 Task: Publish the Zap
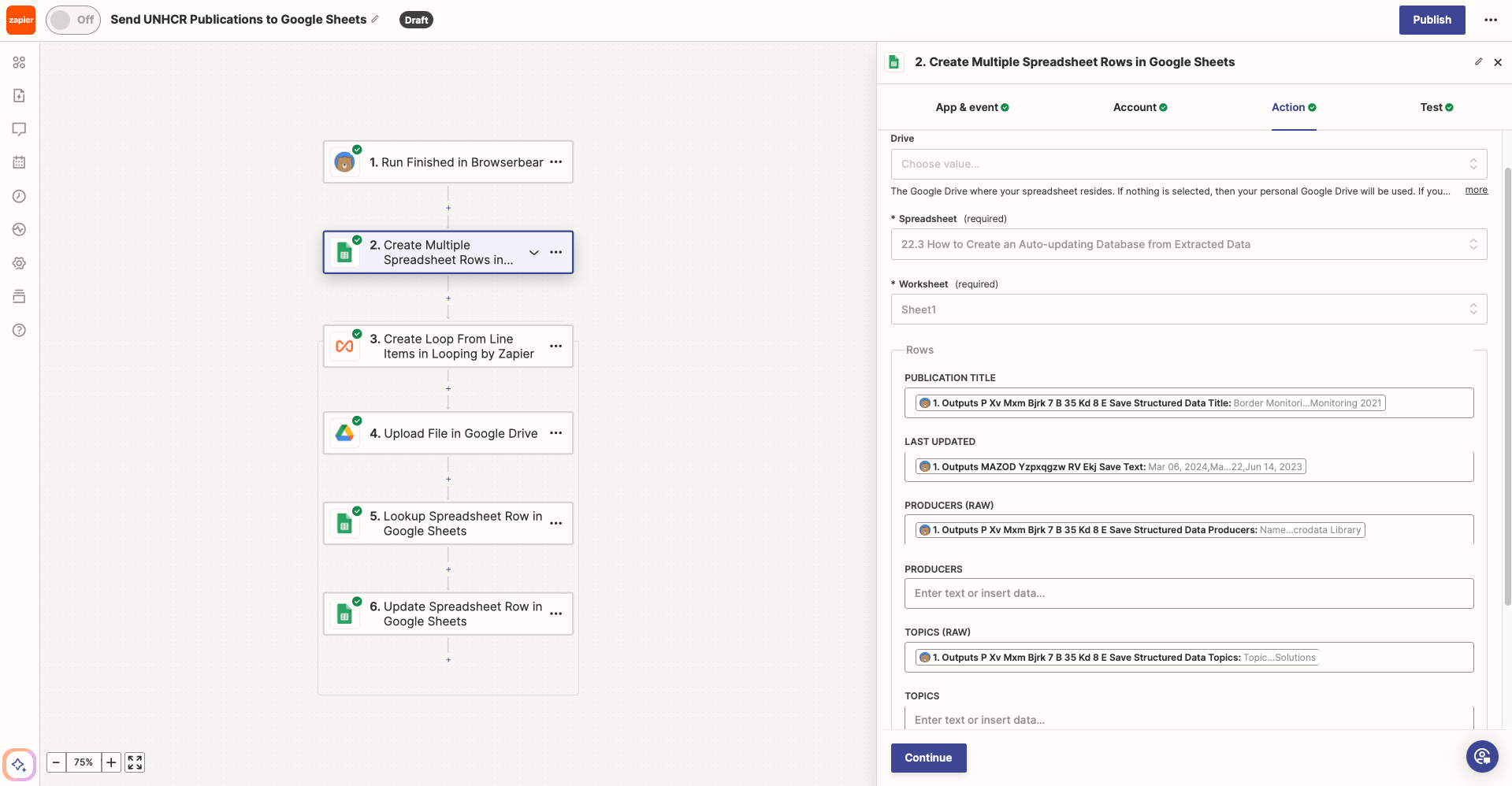coord(1432,20)
